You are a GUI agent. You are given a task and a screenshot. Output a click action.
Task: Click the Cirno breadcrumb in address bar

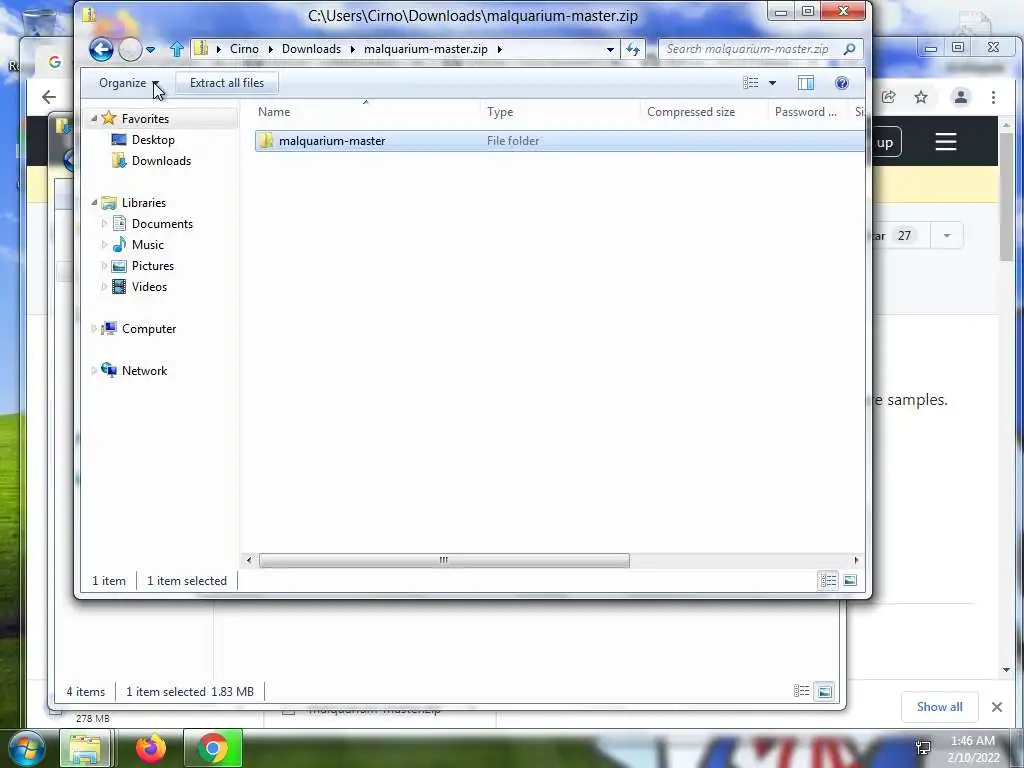pos(244,49)
